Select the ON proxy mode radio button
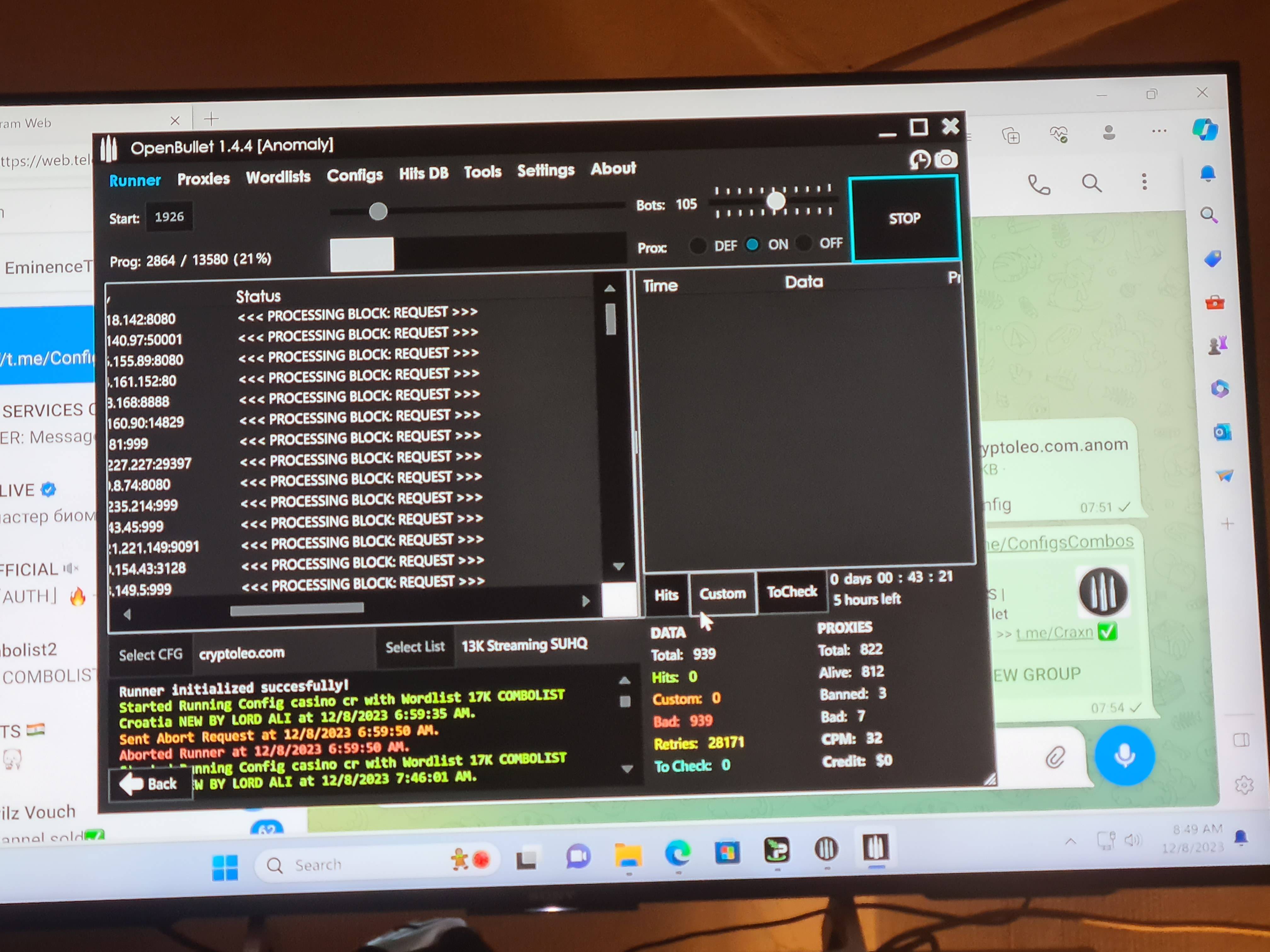Screen dimensions: 1270x952 752,245
